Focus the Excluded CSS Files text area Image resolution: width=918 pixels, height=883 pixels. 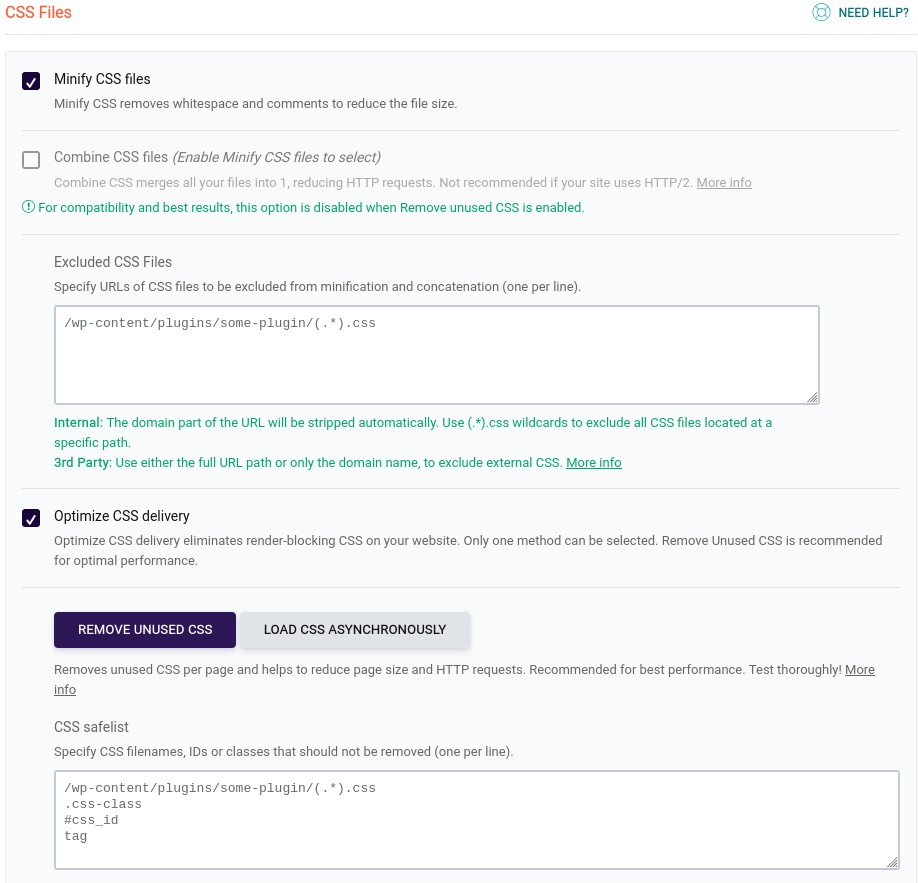(437, 355)
